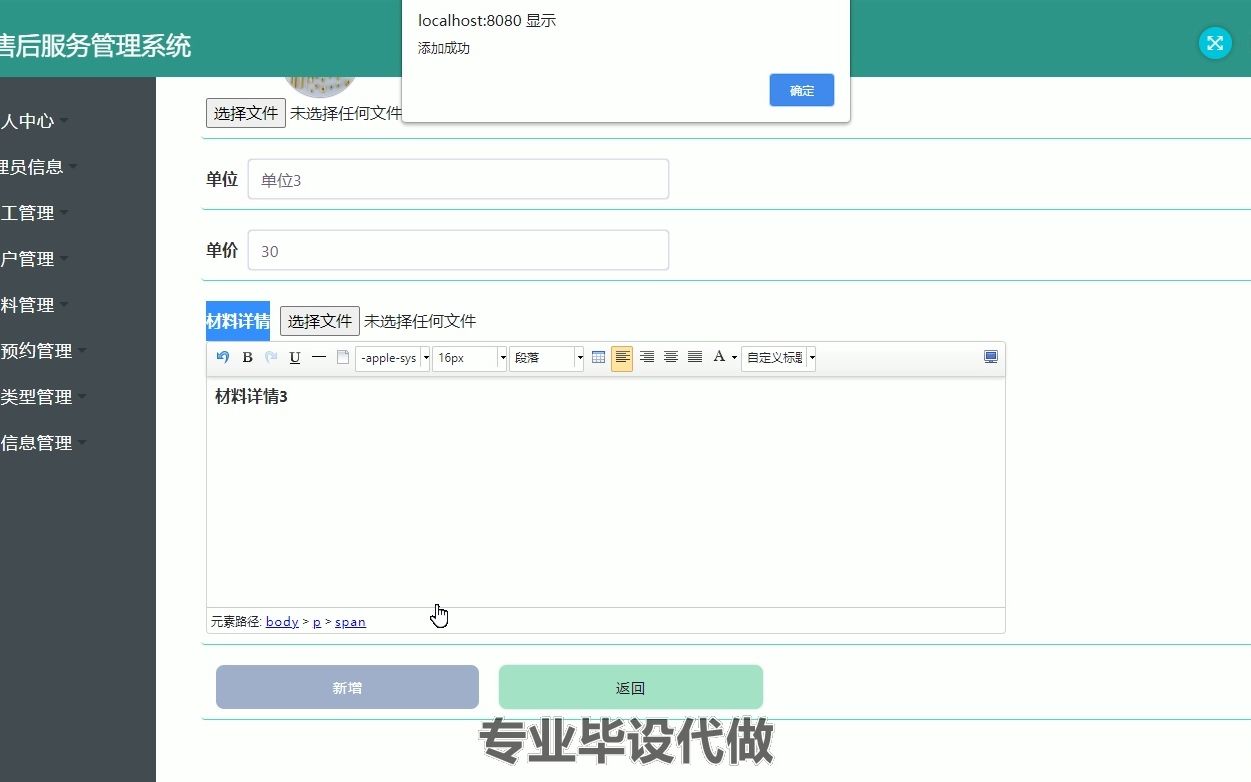Viewport: 1251px width, 782px height.
Task: Select the justify alignment icon
Action: tap(695, 357)
